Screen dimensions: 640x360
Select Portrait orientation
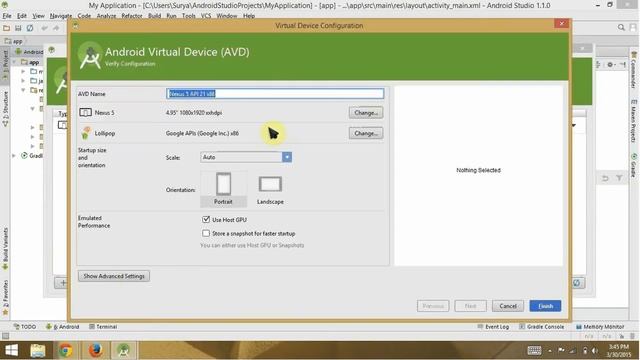coord(223,189)
